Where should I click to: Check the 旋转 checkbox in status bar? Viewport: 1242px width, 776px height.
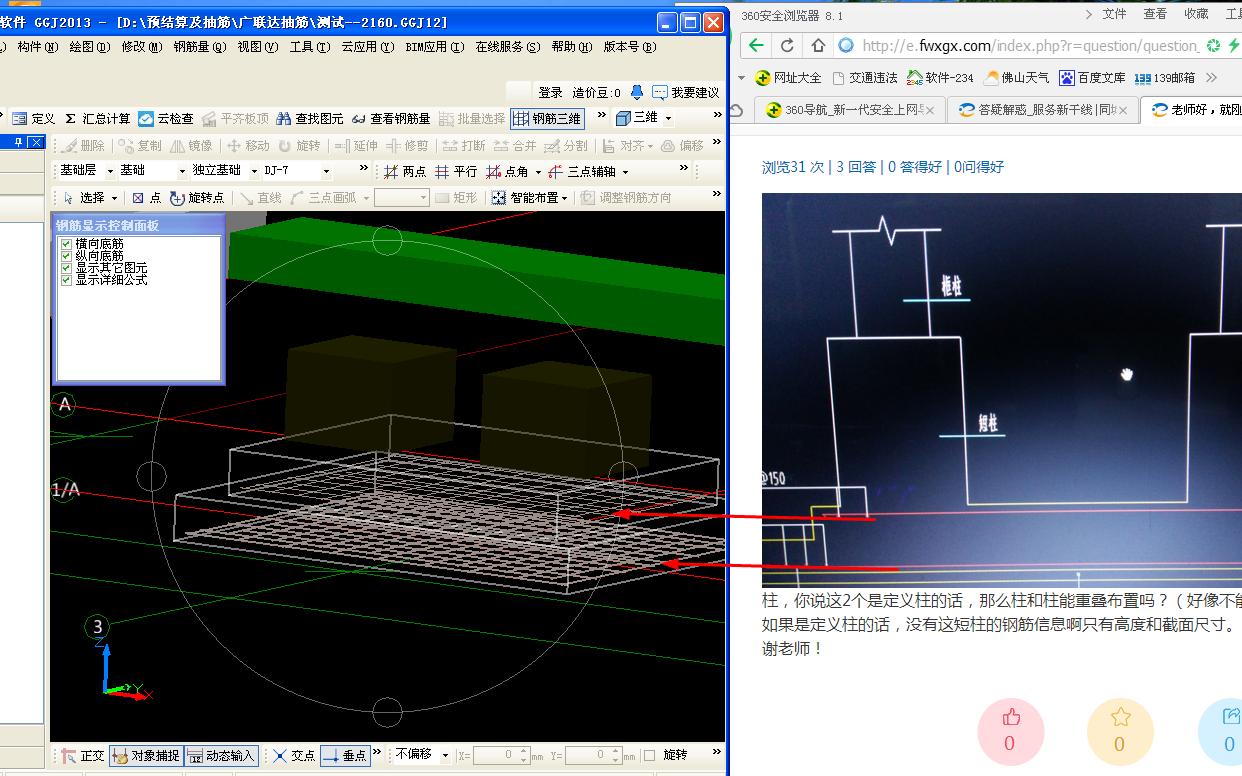point(650,755)
